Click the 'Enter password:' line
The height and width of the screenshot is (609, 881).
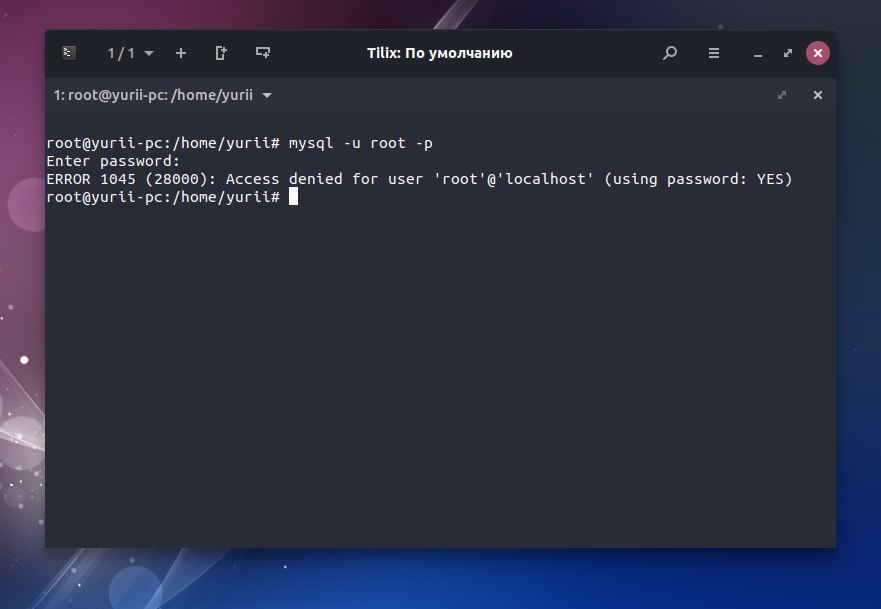113,161
